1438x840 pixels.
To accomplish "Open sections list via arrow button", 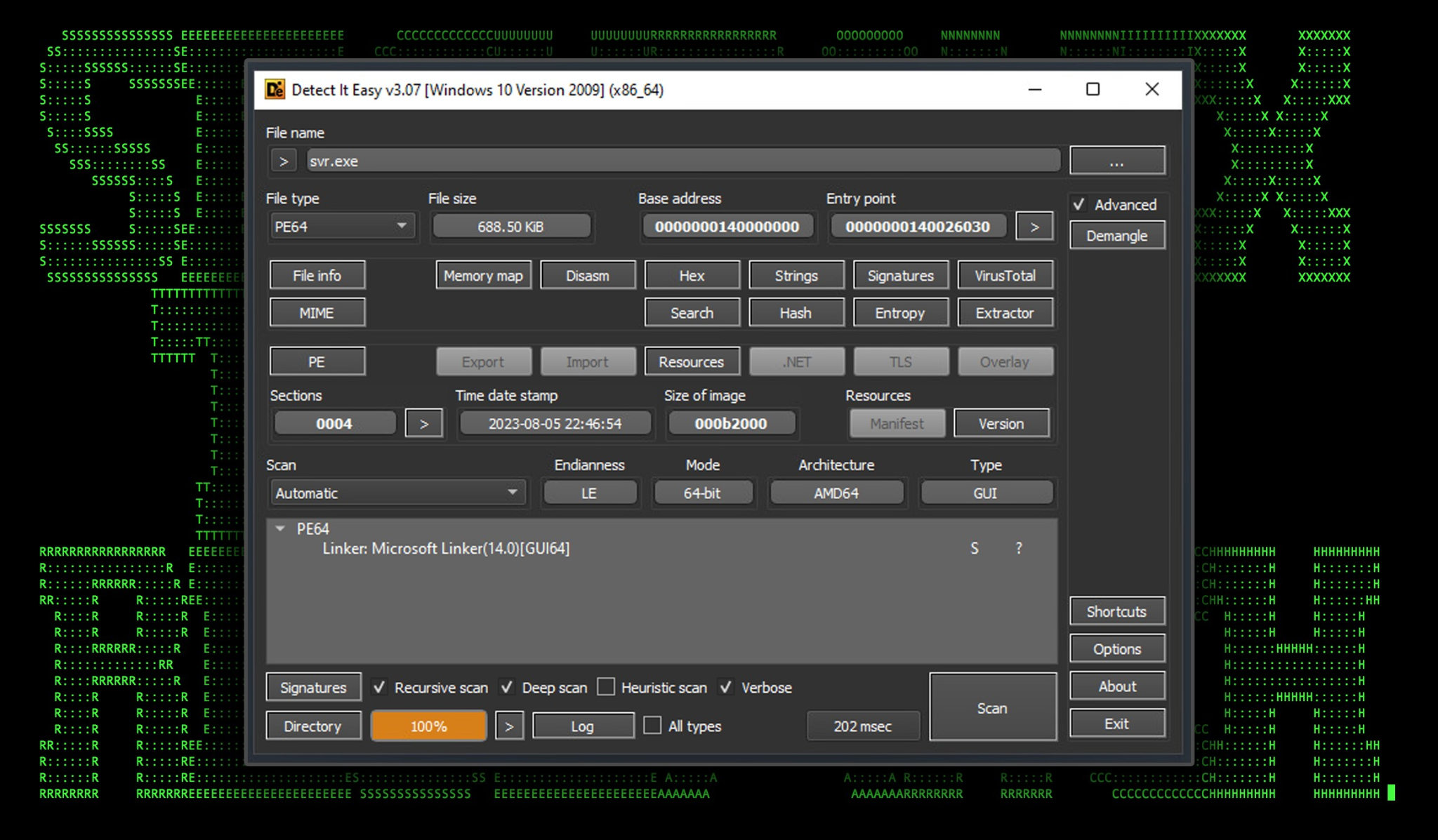I will pyautogui.click(x=423, y=424).
